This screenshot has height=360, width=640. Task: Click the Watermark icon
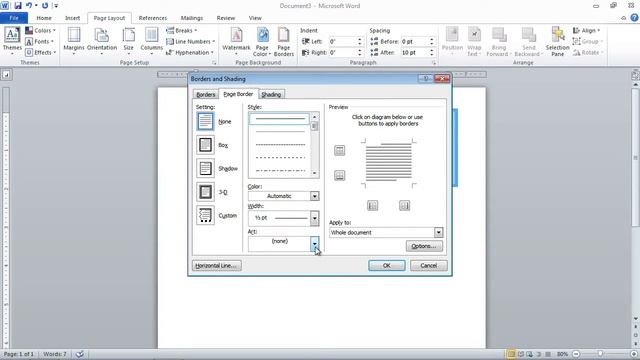coord(236,41)
